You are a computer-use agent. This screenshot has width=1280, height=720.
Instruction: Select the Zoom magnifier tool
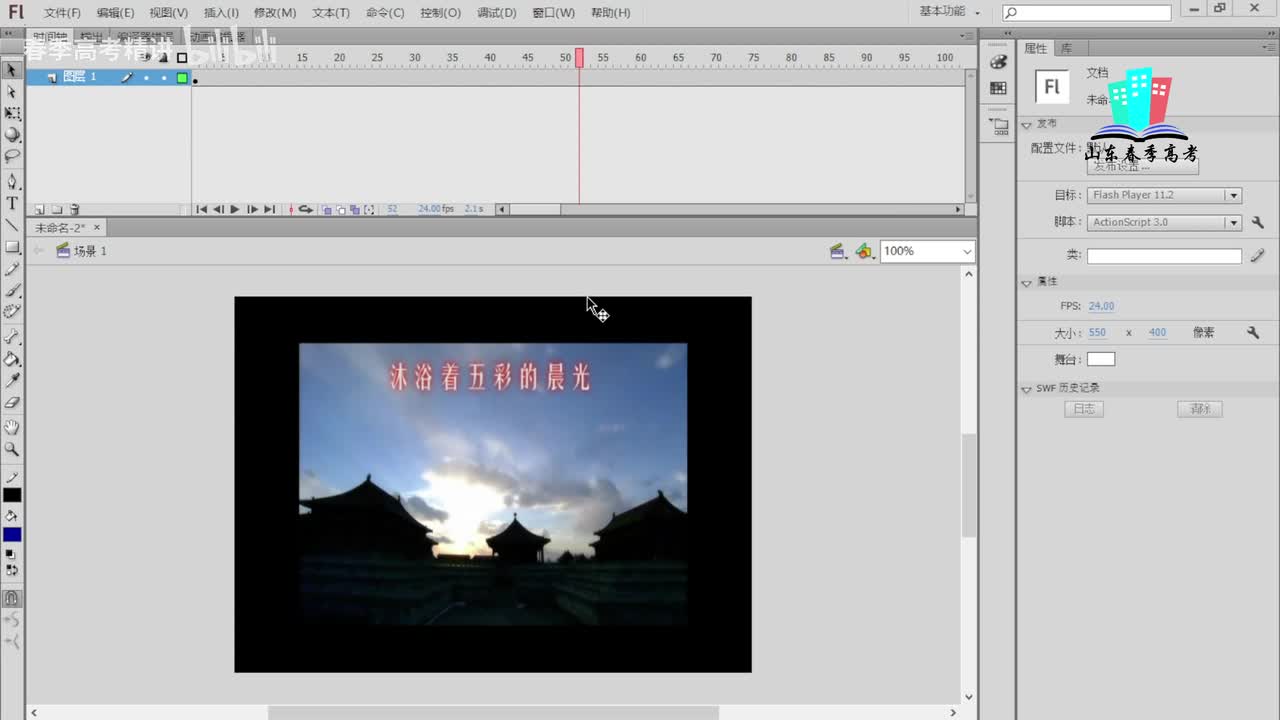12,450
